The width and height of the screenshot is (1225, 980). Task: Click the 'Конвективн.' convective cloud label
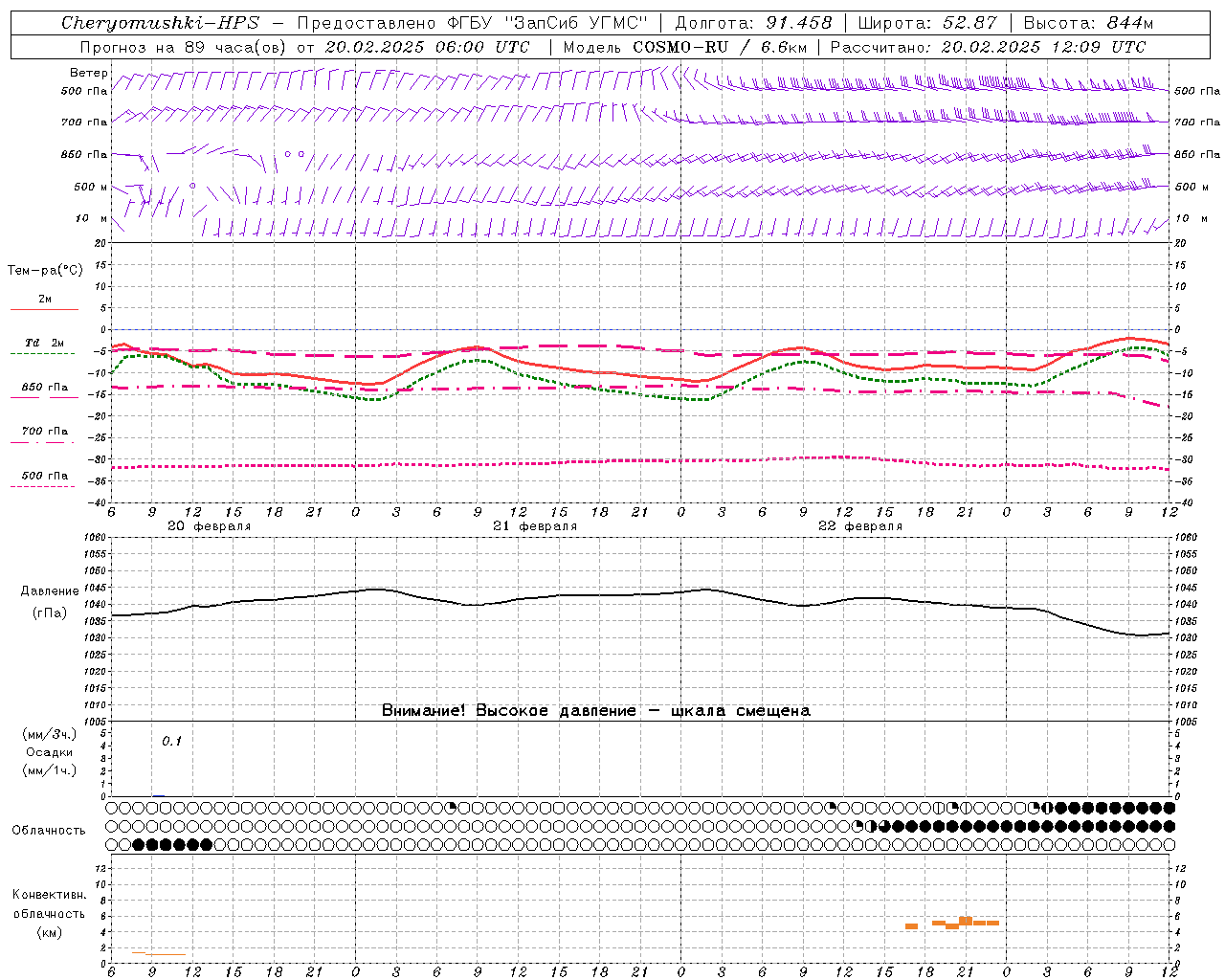pyautogui.click(x=49, y=894)
